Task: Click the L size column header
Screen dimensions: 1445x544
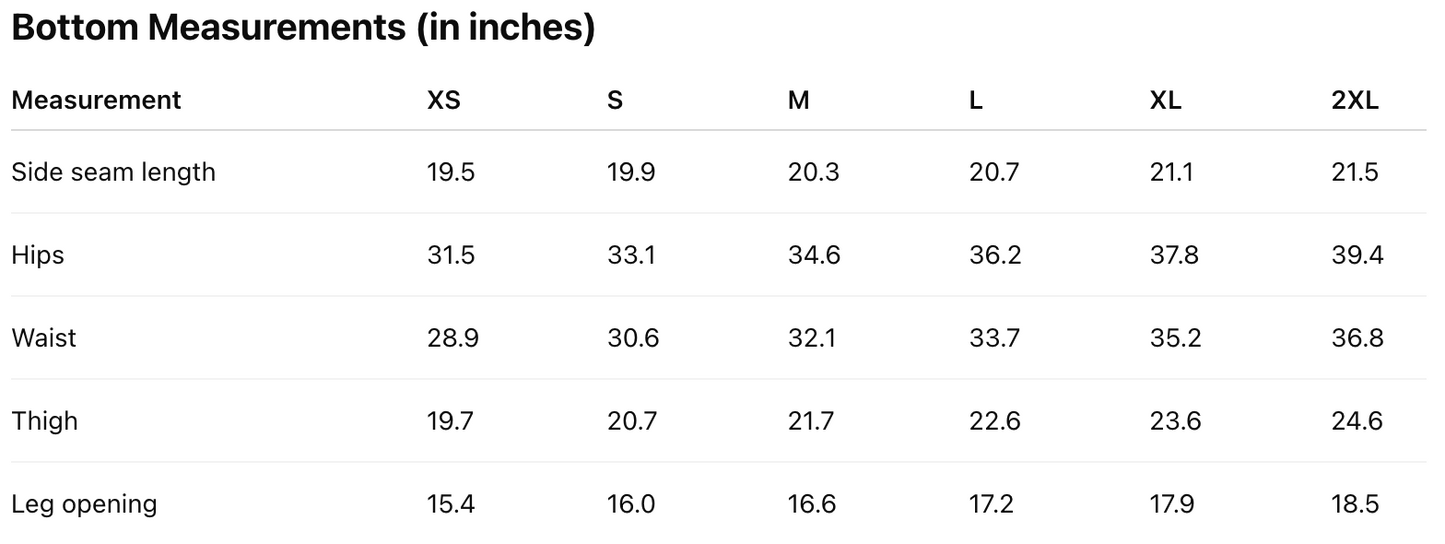Action: pyautogui.click(x=976, y=100)
